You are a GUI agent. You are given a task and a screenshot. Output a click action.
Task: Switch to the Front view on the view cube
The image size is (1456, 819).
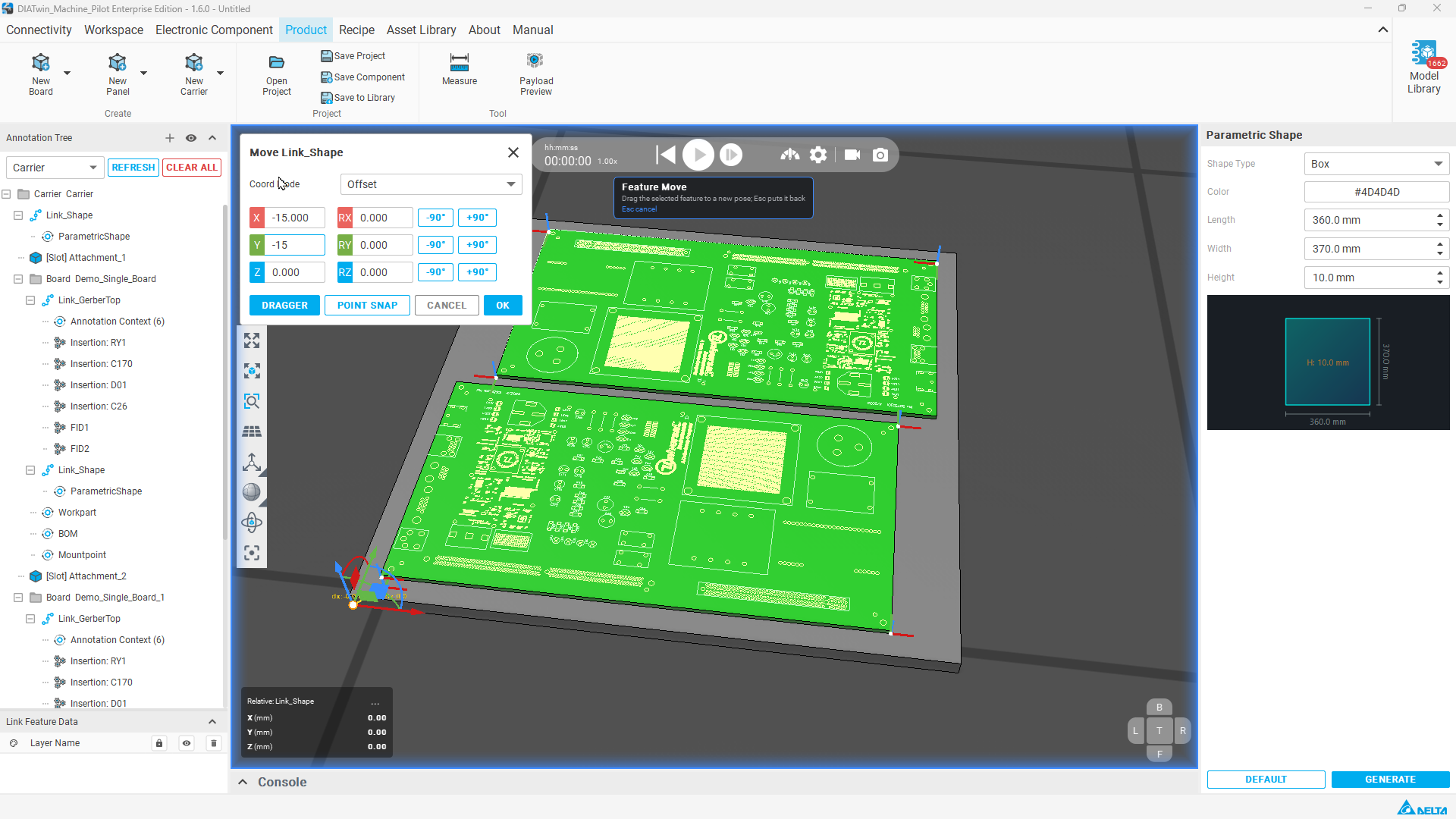(1159, 755)
